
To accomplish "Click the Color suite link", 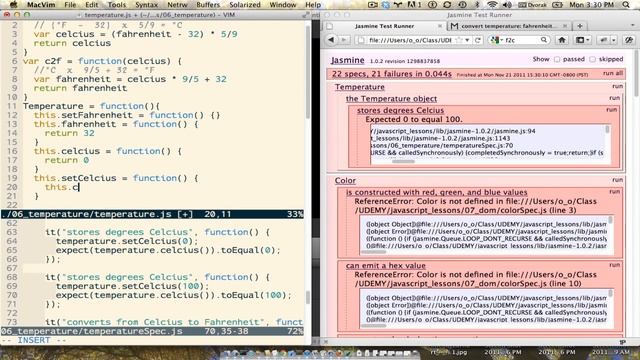I will [x=345, y=180].
